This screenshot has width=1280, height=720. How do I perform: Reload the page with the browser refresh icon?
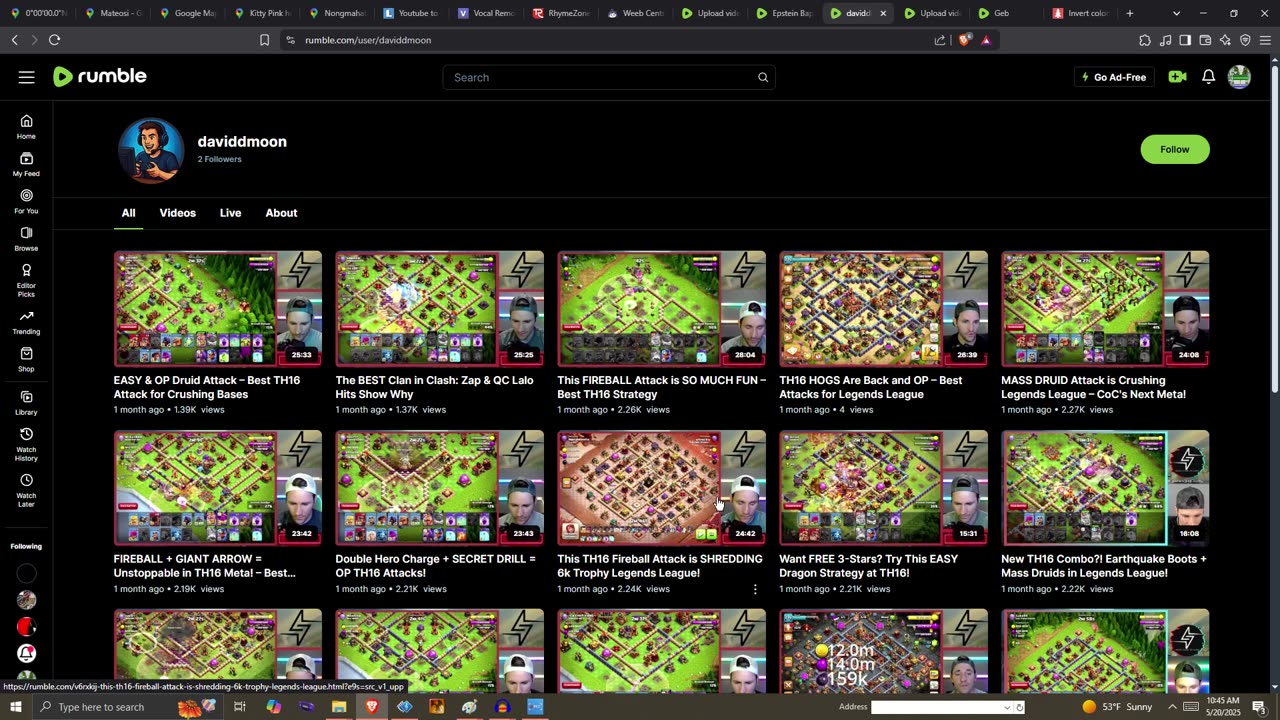tap(54, 40)
